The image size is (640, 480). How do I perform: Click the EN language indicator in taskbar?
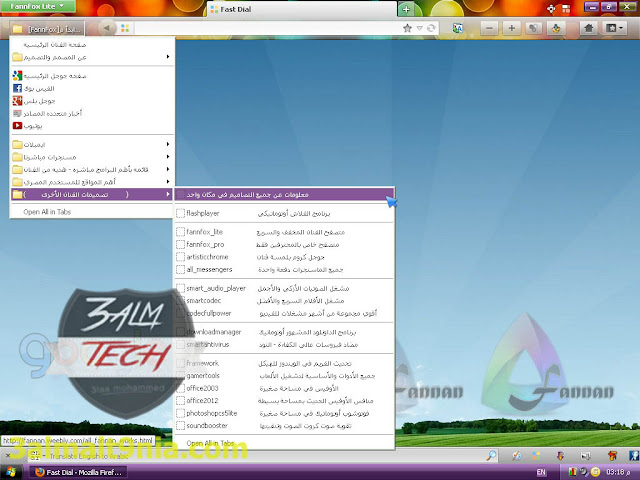(x=541, y=472)
